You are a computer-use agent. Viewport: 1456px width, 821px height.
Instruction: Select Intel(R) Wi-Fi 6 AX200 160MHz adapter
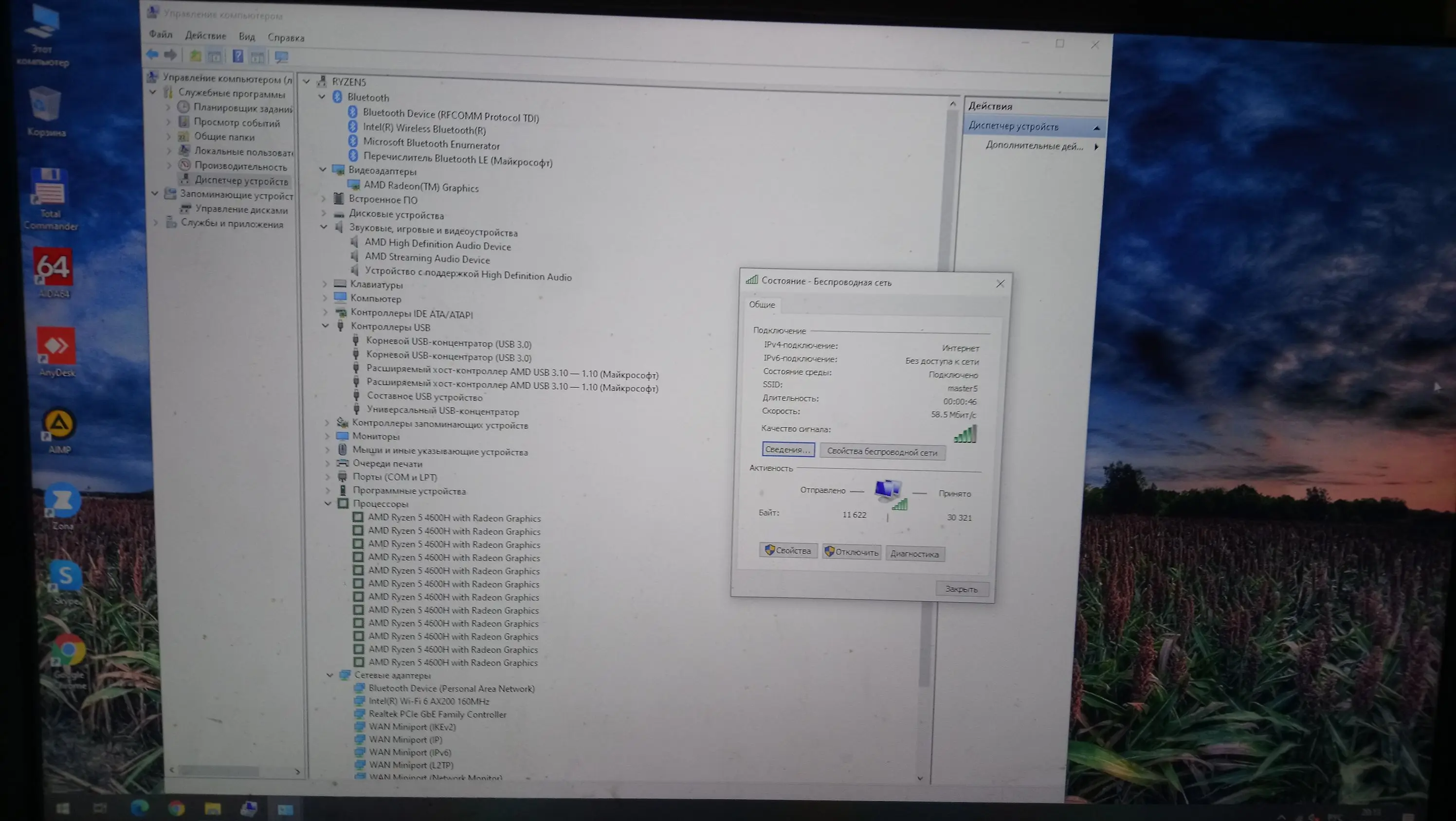click(428, 701)
